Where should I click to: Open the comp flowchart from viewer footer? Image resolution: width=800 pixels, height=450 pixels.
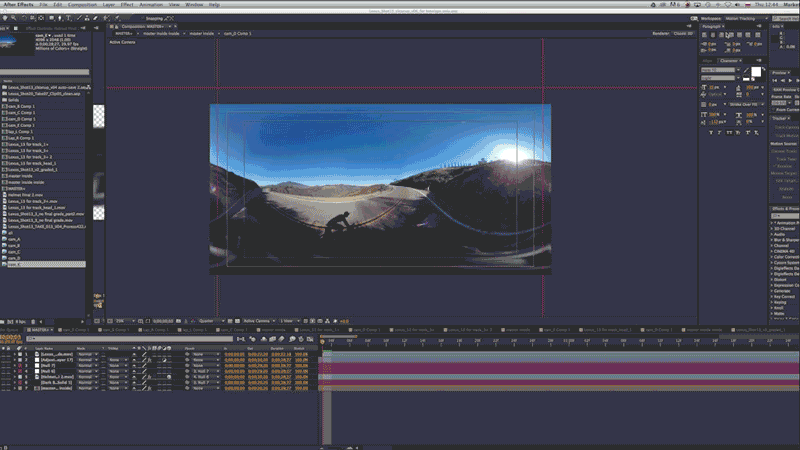point(328,321)
